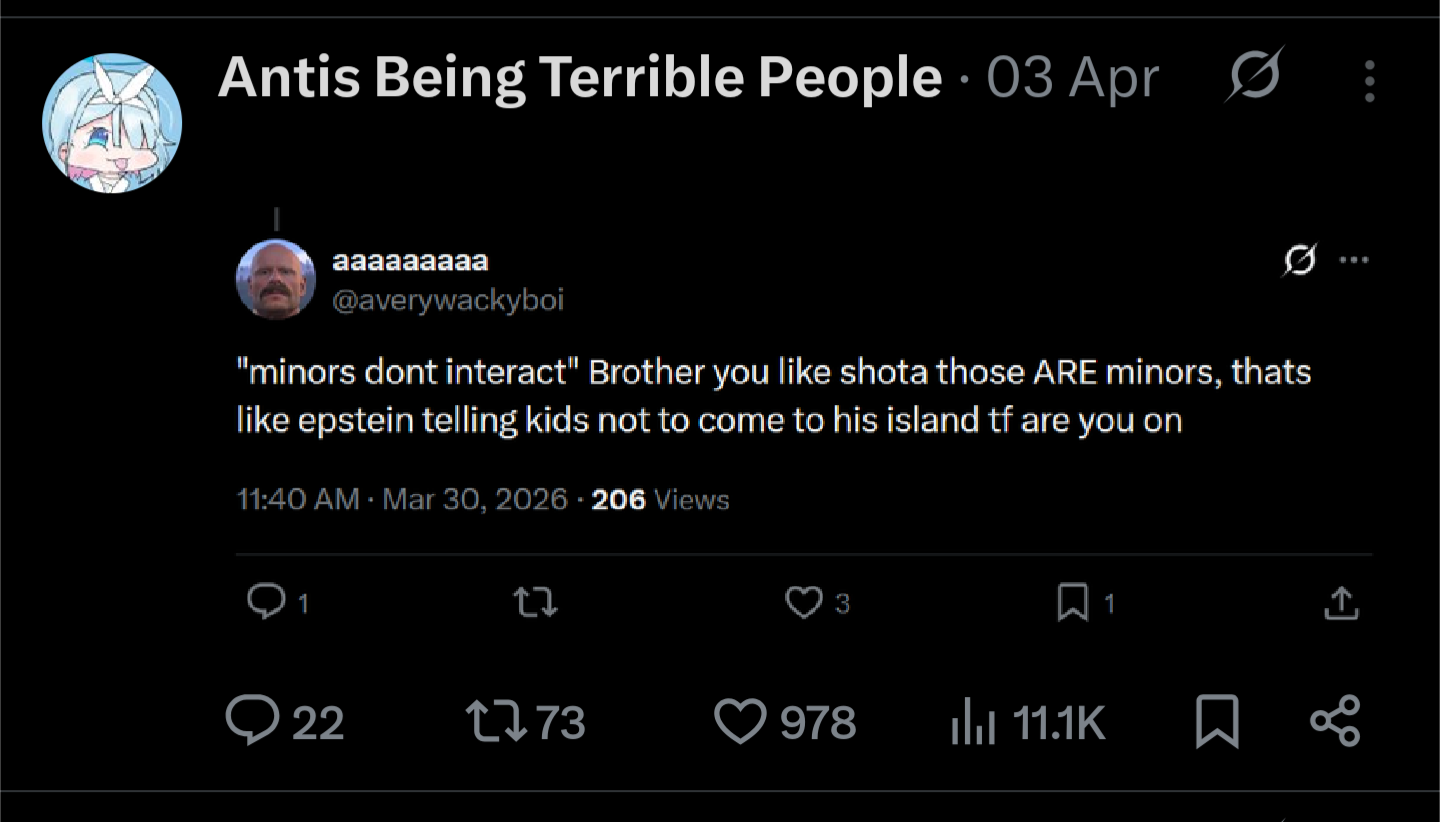Open the 11:40 AM Mar 30 timestamp
This screenshot has height=822, width=1440.
pos(401,499)
